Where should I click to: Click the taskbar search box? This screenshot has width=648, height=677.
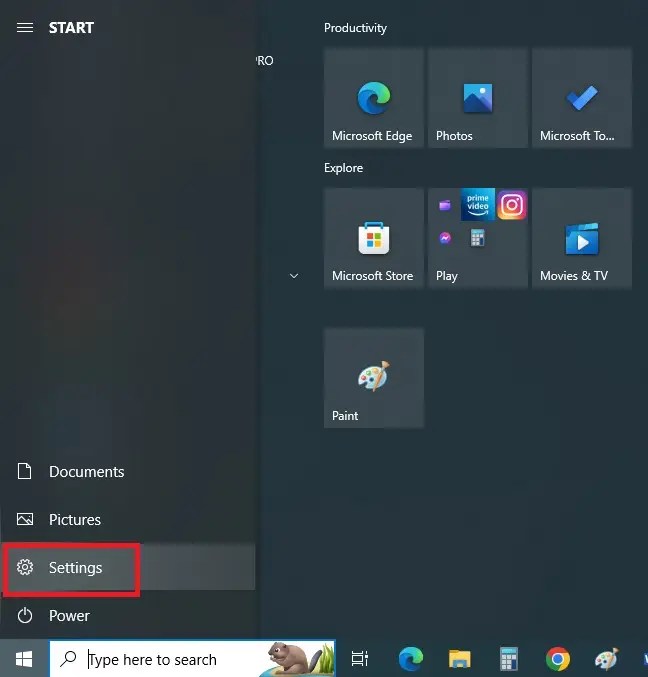192,659
